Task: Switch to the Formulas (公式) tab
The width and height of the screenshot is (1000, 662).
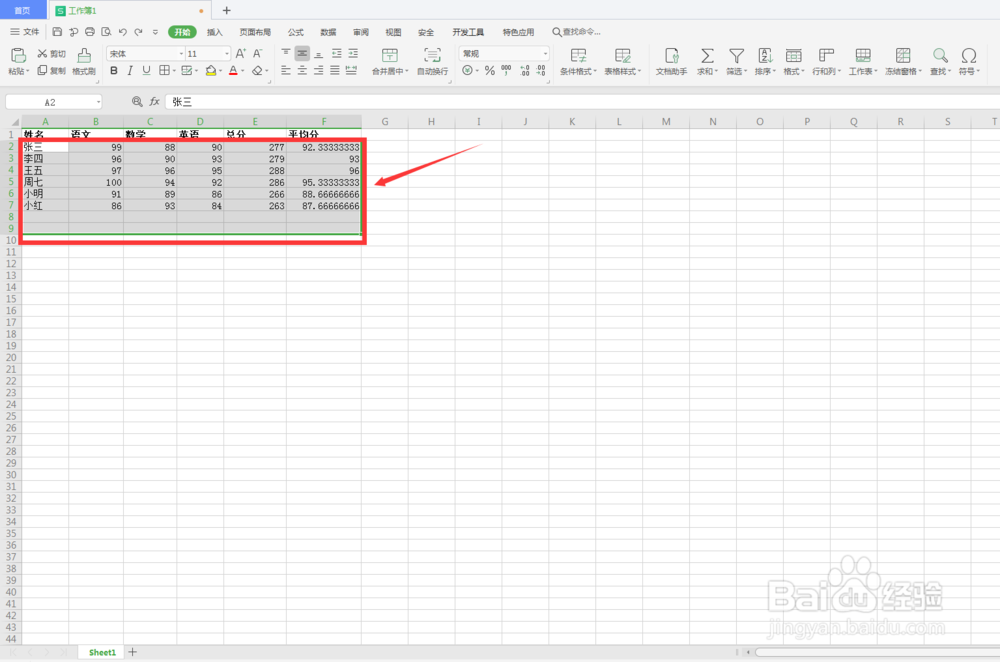Action: [296, 32]
